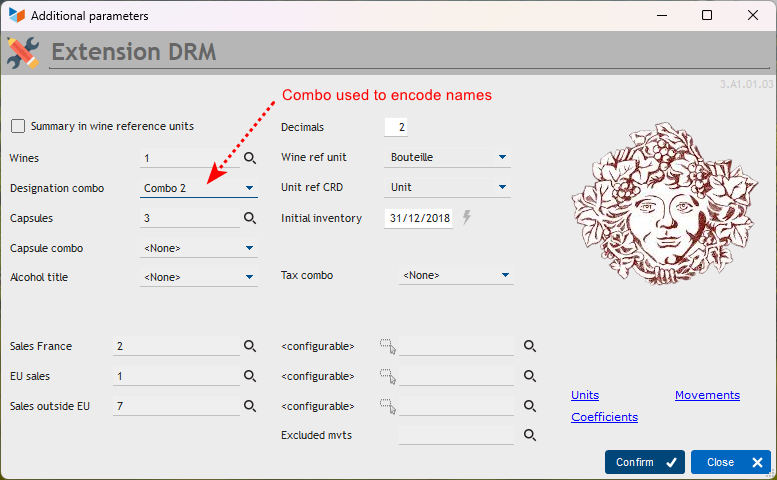Click the blue Close button

pyautogui.click(x=731, y=462)
